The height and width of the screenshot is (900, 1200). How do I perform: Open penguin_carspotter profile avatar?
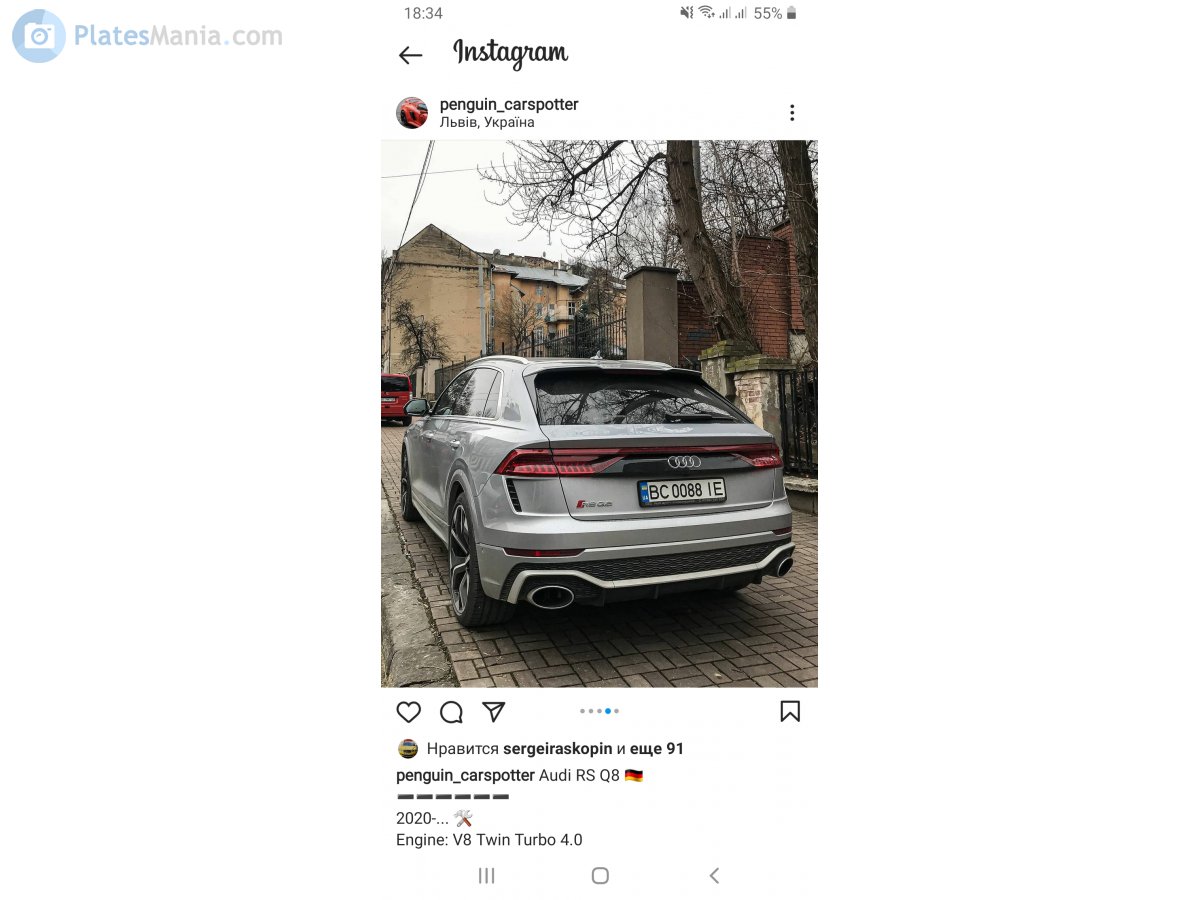click(412, 113)
